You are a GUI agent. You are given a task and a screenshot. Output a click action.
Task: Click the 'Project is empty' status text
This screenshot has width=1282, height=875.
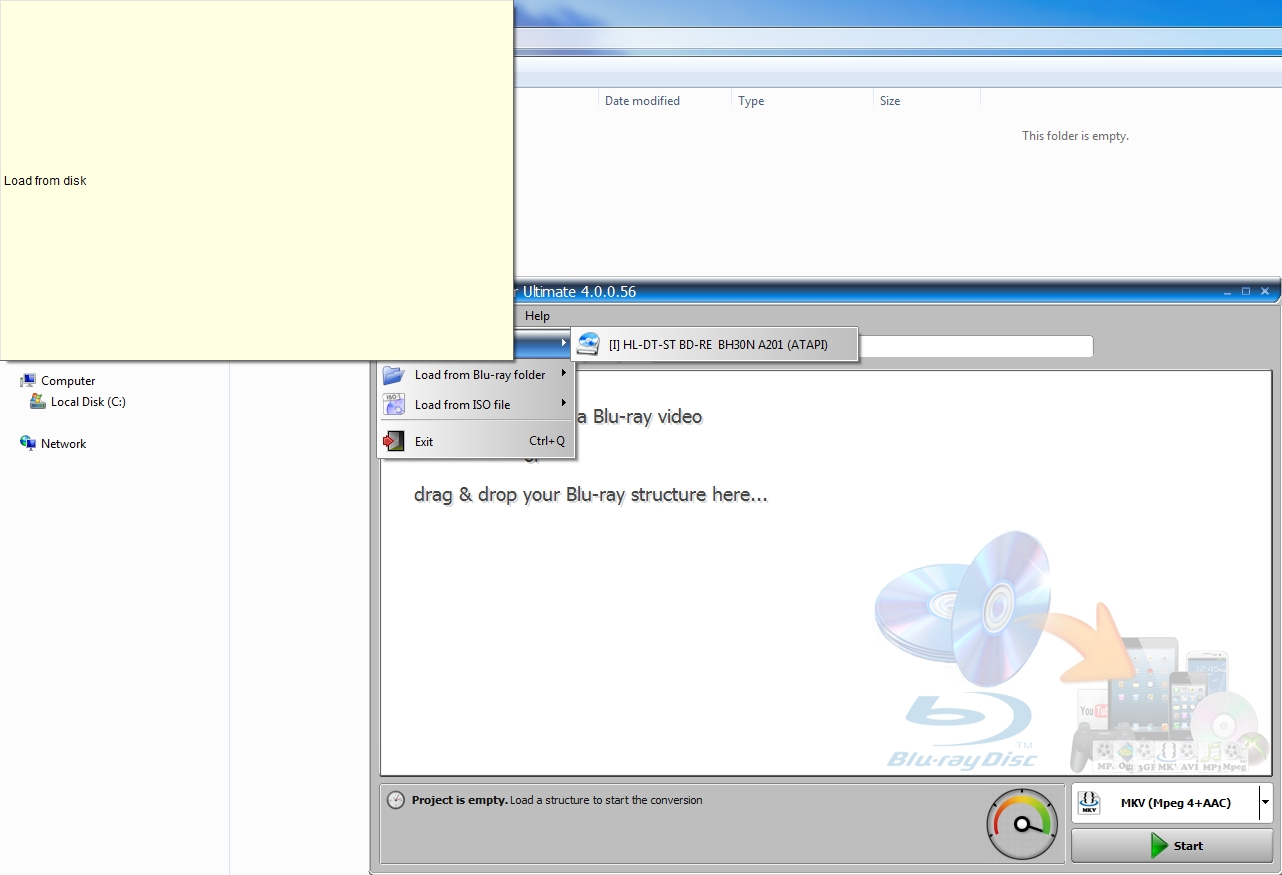[460, 800]
